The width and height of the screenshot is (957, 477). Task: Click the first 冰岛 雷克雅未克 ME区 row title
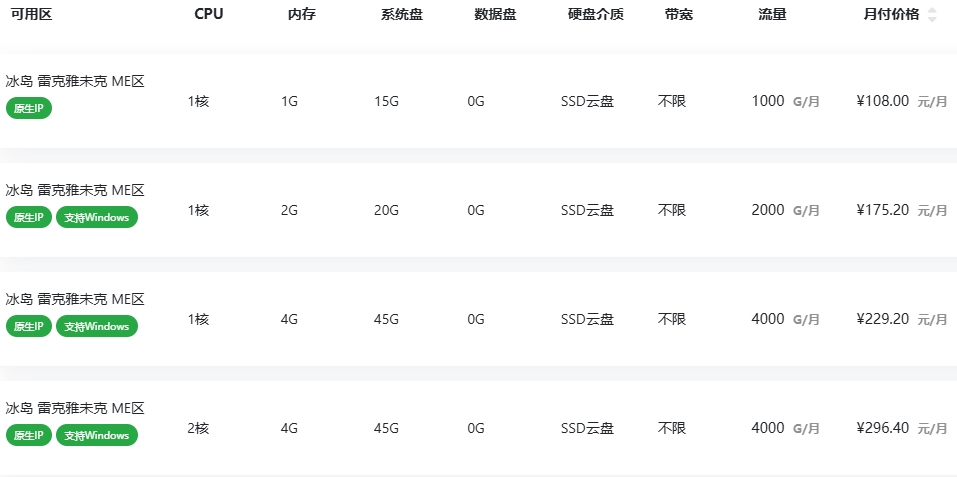point(75,81)
